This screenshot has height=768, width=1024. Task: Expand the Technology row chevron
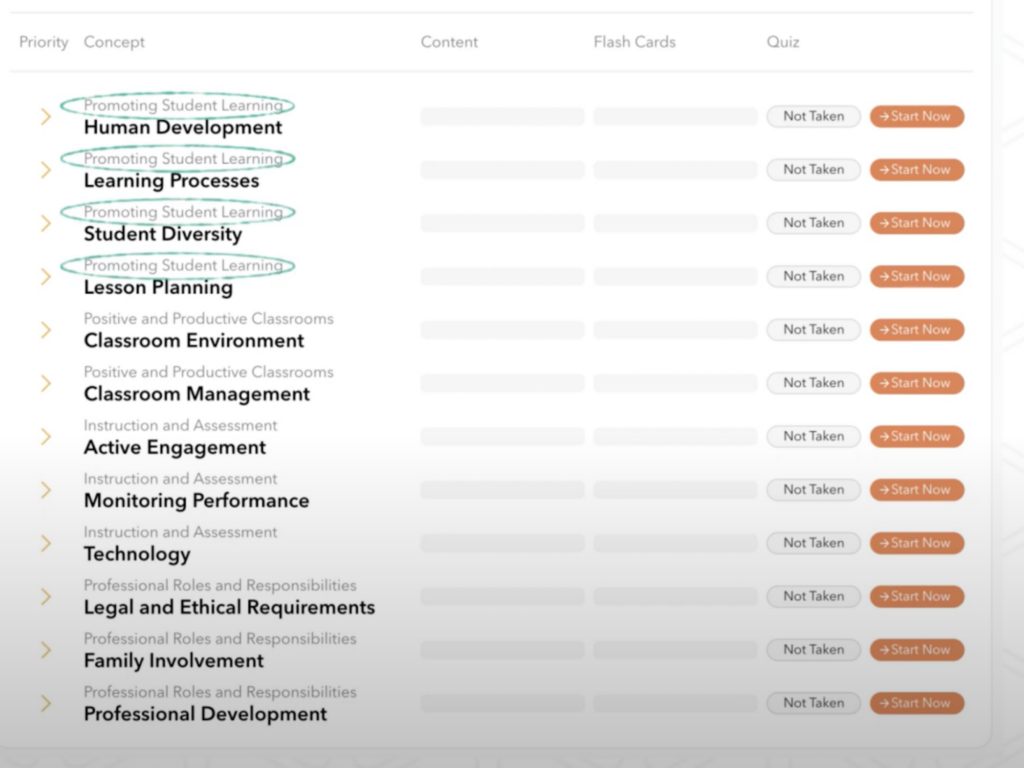point(45,543)
